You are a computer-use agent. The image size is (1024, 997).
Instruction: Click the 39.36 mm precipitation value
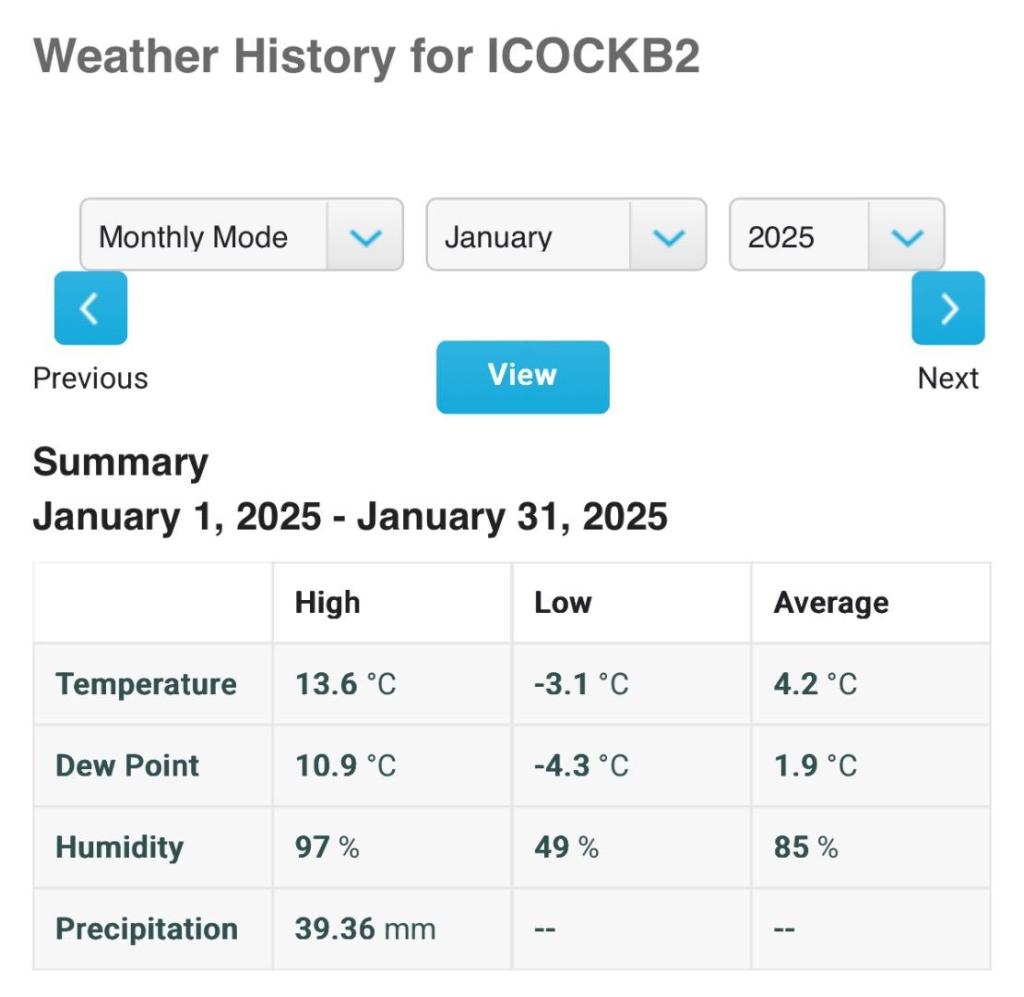tap(365, 928)
